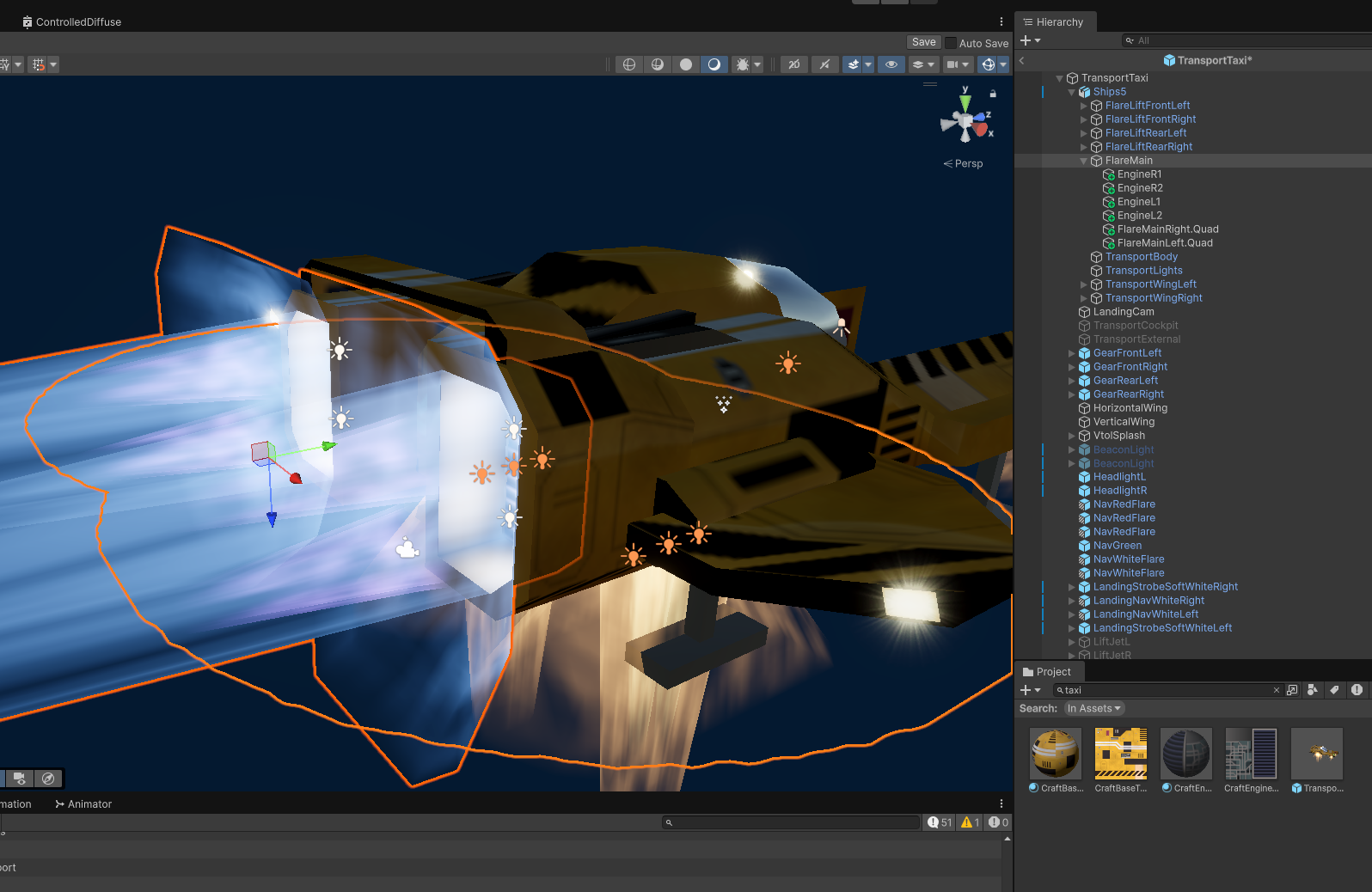The height and width of the screenshot is (892, 1372).
Task: Open debug draw mode dropdown arrow
Action: point(757,64)
